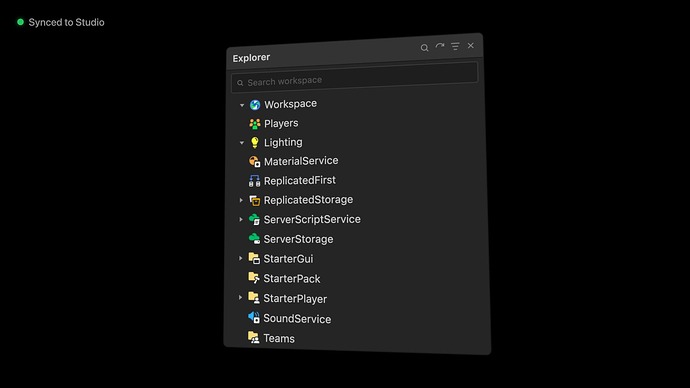The width and height of the screenshot is (690, 388).
Task: Close the Explorer panel
Action: click(x=470, y=46)
